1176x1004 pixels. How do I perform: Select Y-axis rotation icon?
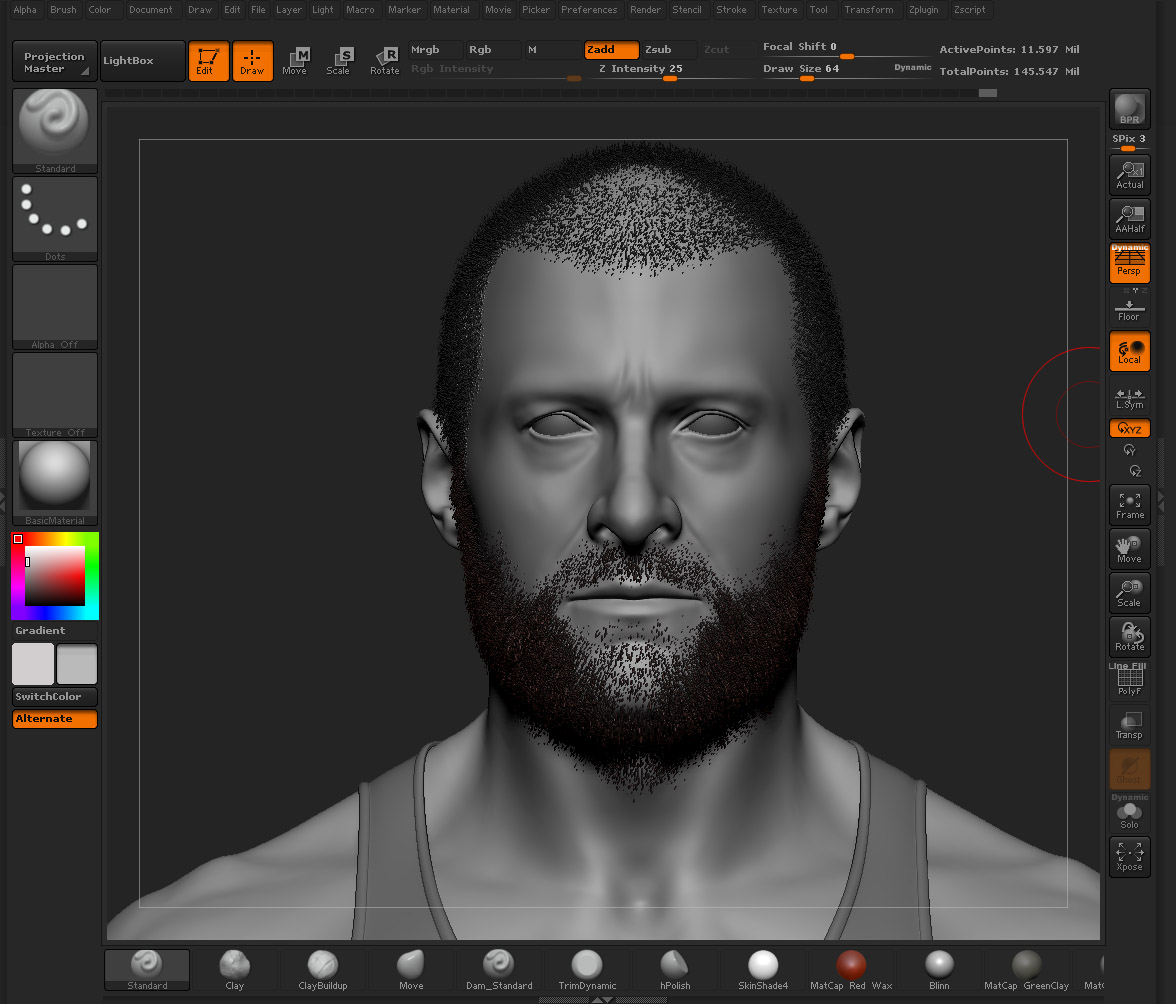coord(1130,450)
